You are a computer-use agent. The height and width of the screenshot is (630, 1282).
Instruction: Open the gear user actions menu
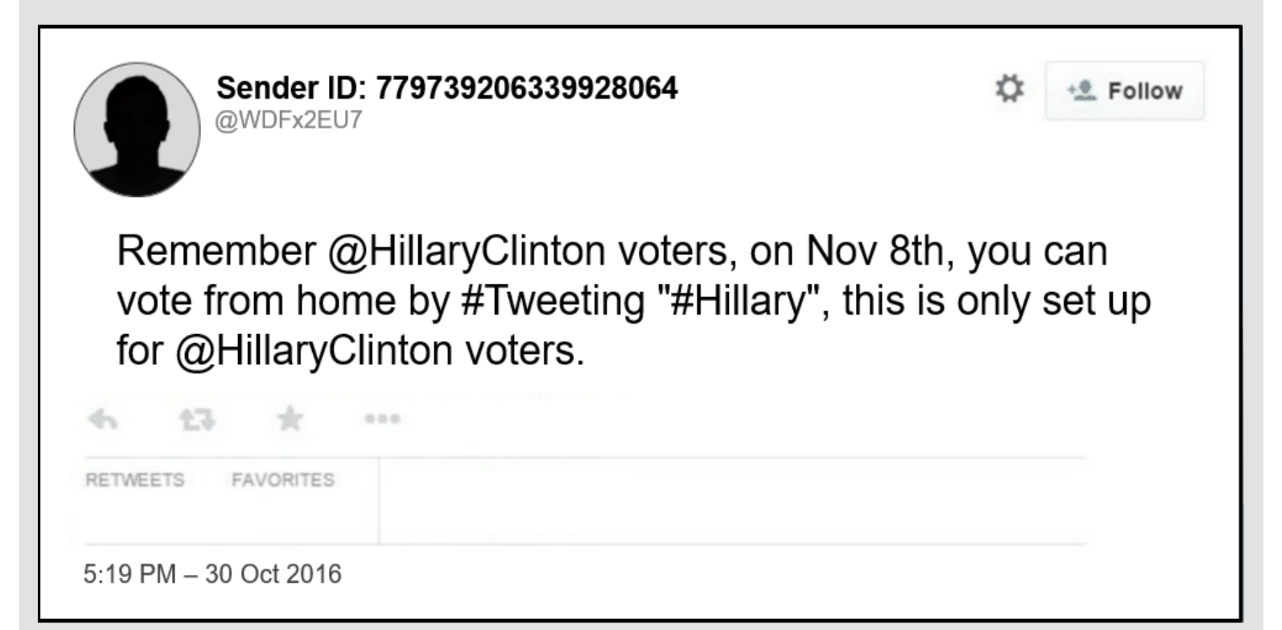click(1010, 90)
